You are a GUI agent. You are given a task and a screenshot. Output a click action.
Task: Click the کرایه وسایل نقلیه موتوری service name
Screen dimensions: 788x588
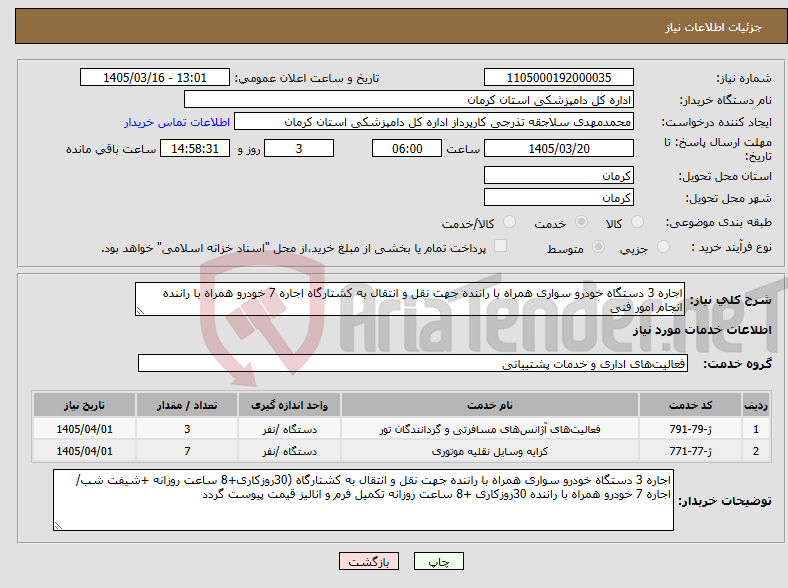click(489, 451)
